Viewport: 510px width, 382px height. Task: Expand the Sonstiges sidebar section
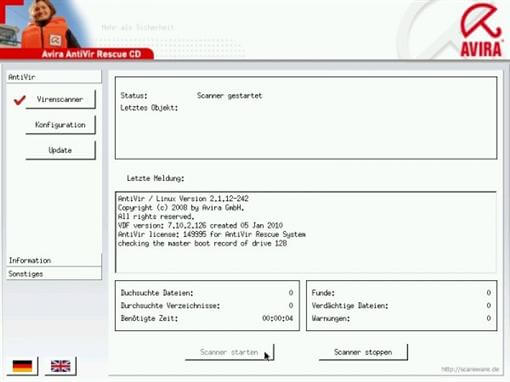pyautogui.click(x=54, y=274)
